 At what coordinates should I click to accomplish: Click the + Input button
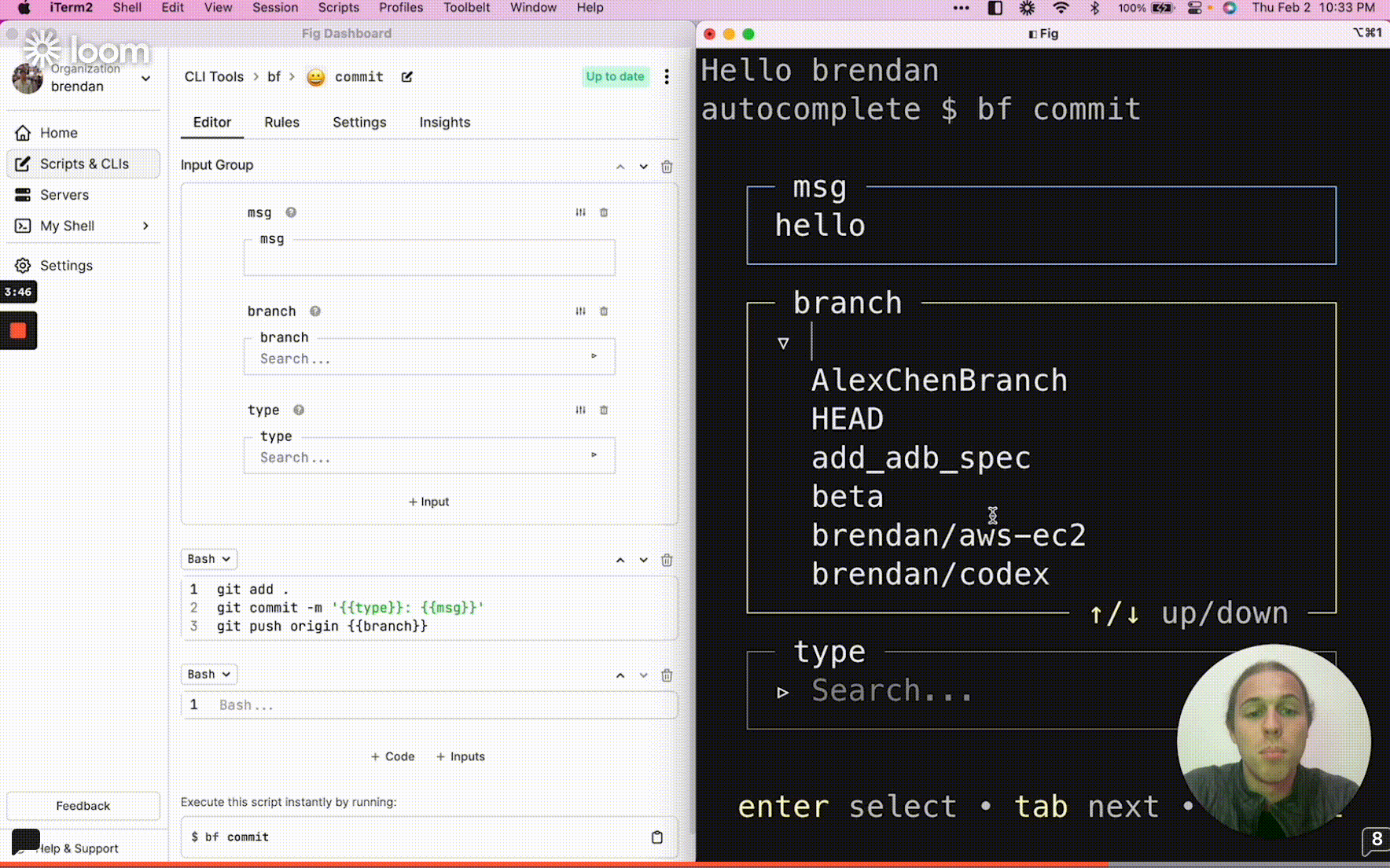click(x=429, y=502)
